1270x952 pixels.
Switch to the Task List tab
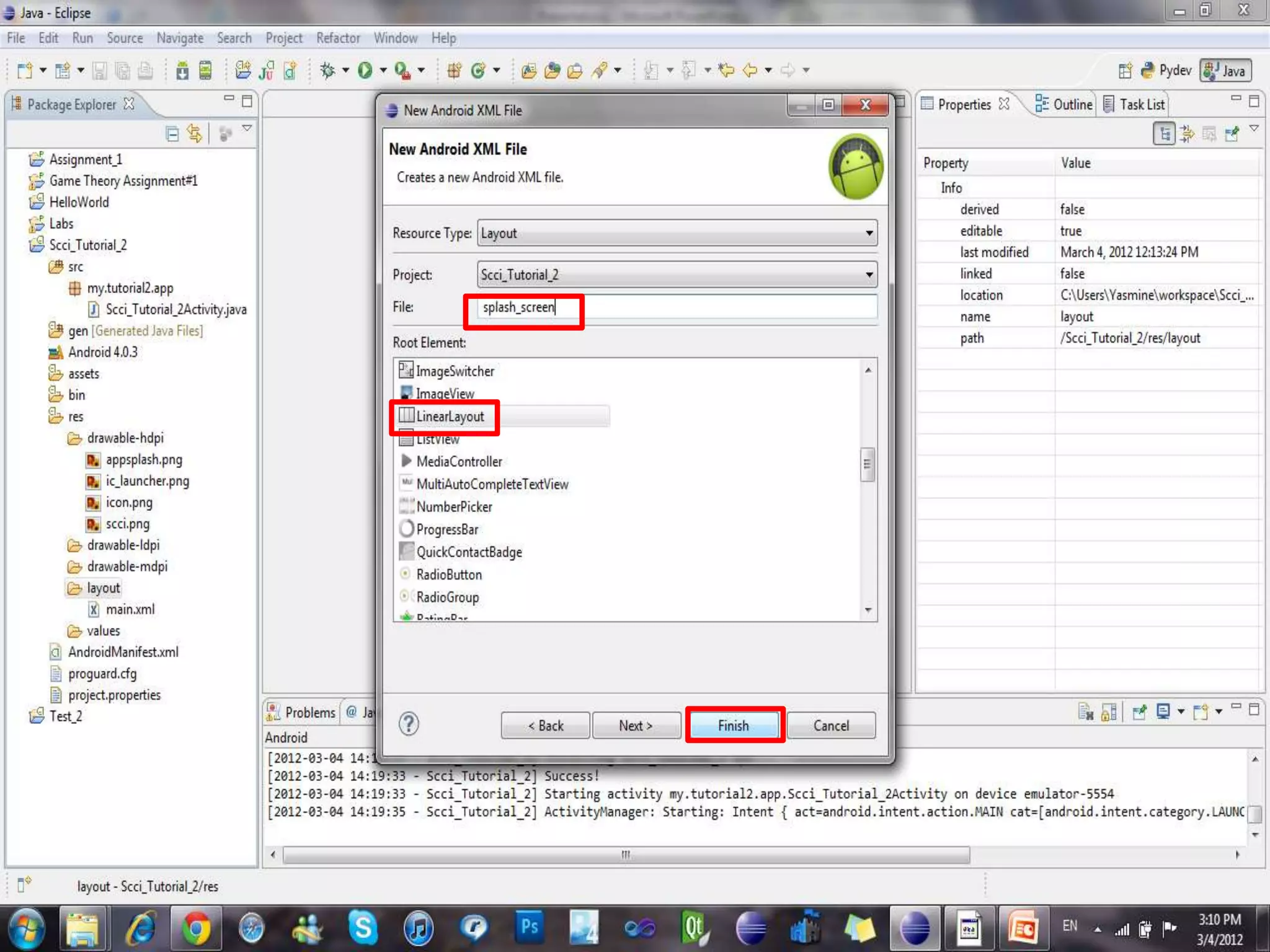coord(1134,104)
